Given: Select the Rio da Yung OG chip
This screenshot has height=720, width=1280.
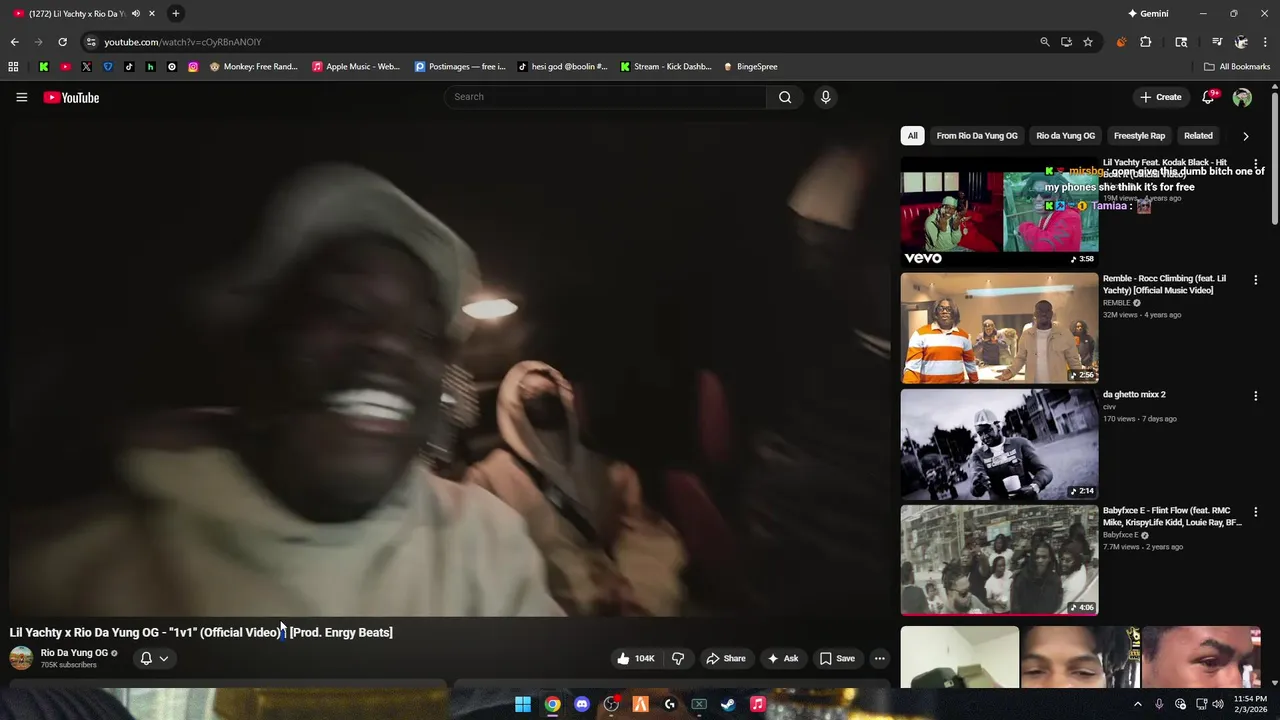Looking at the screenshot, I should 1065,136.
